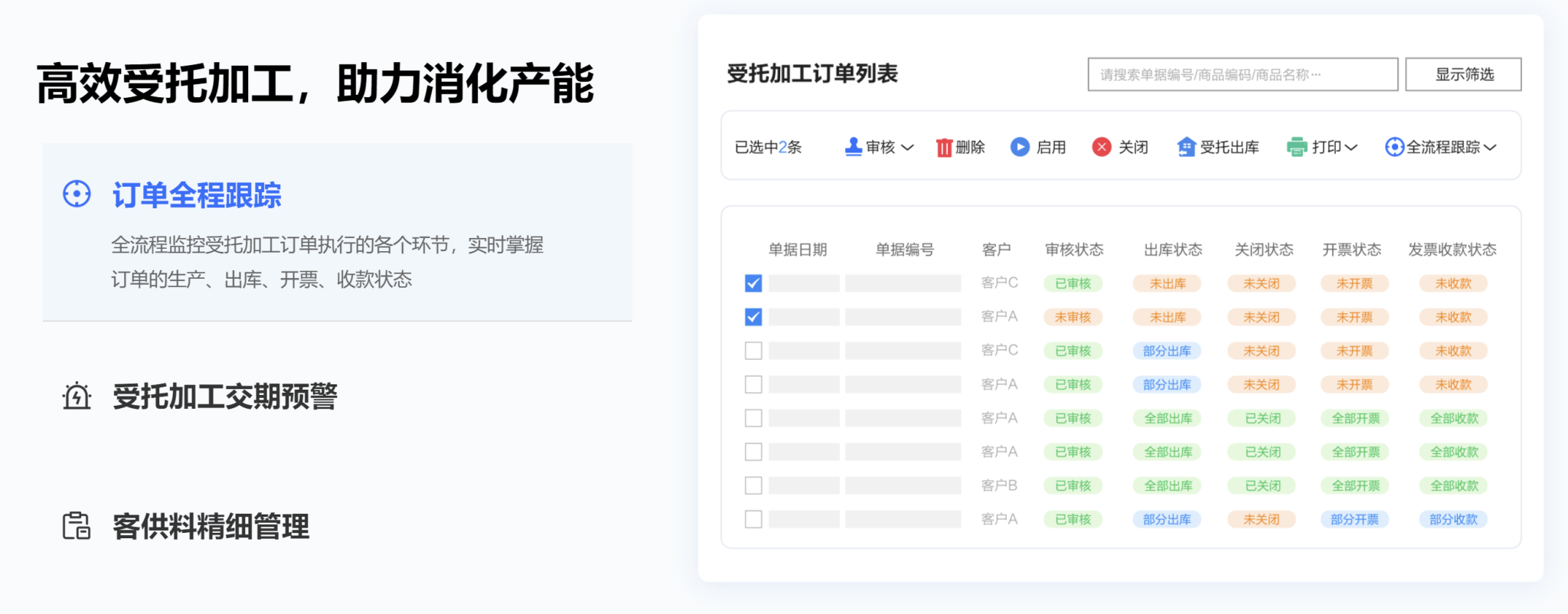
Task: Click the 全流程跟踪 target icon in toolbar
Action: tap(1394, 147)
